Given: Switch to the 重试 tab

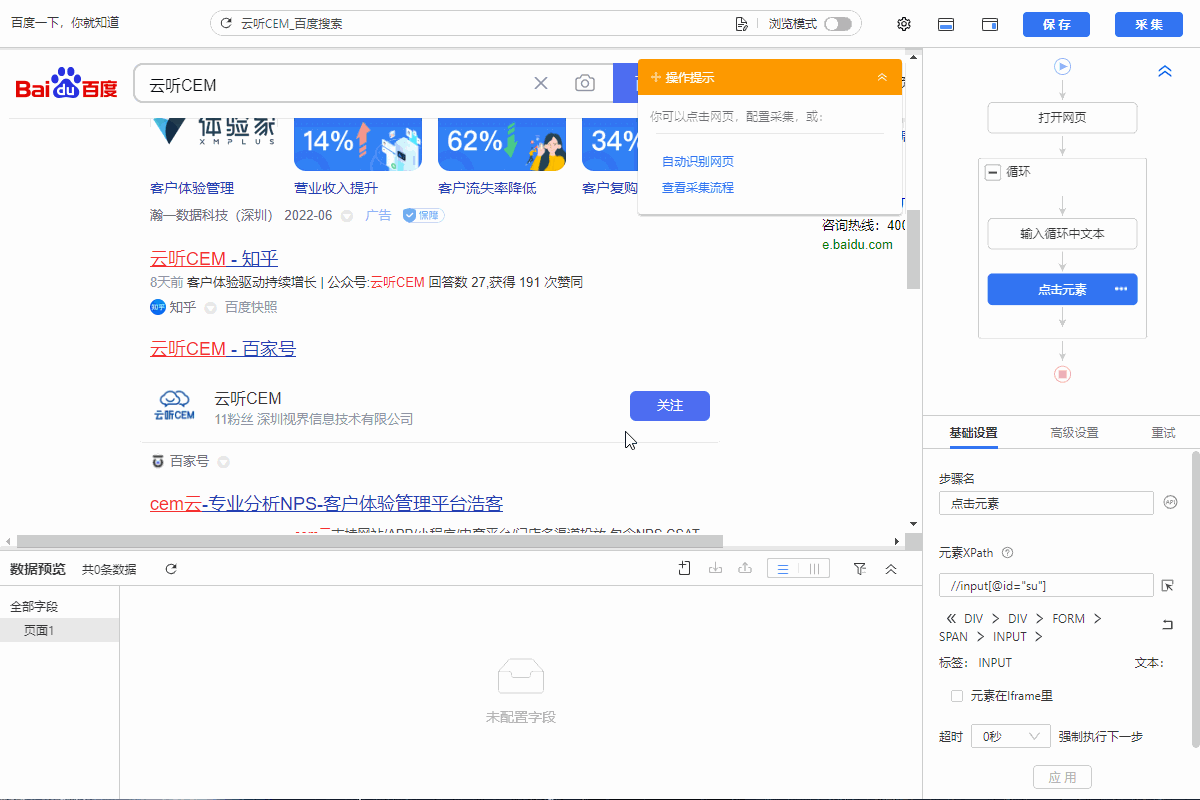Looking at the screenshot, I should point(1163,433).
